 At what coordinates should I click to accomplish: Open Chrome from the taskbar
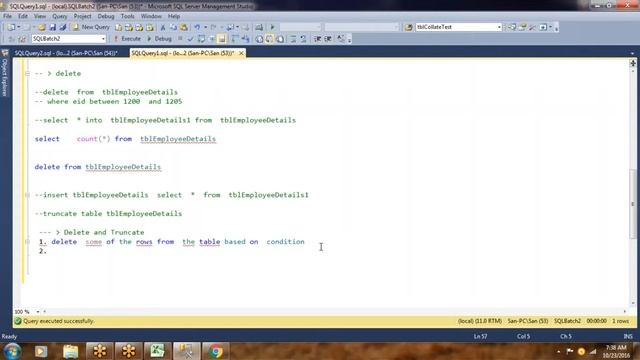tap(216, 351)
